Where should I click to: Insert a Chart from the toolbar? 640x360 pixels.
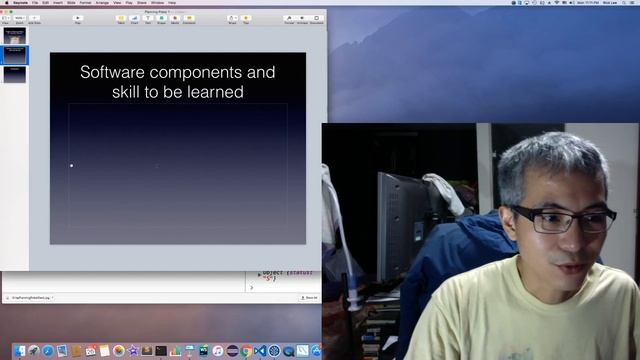(134, 19)
